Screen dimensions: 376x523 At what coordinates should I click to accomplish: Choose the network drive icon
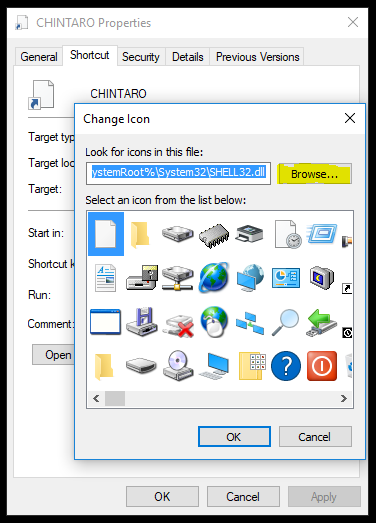tap(178, 279)
